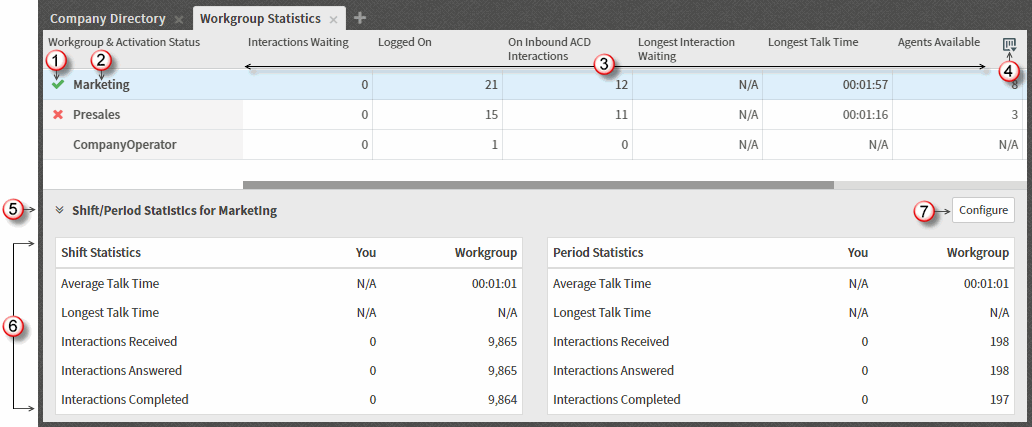The height and width of the screenshot is (427, 1032).
Task: Click the Period Statistics table heading
Action: [598, 253]
